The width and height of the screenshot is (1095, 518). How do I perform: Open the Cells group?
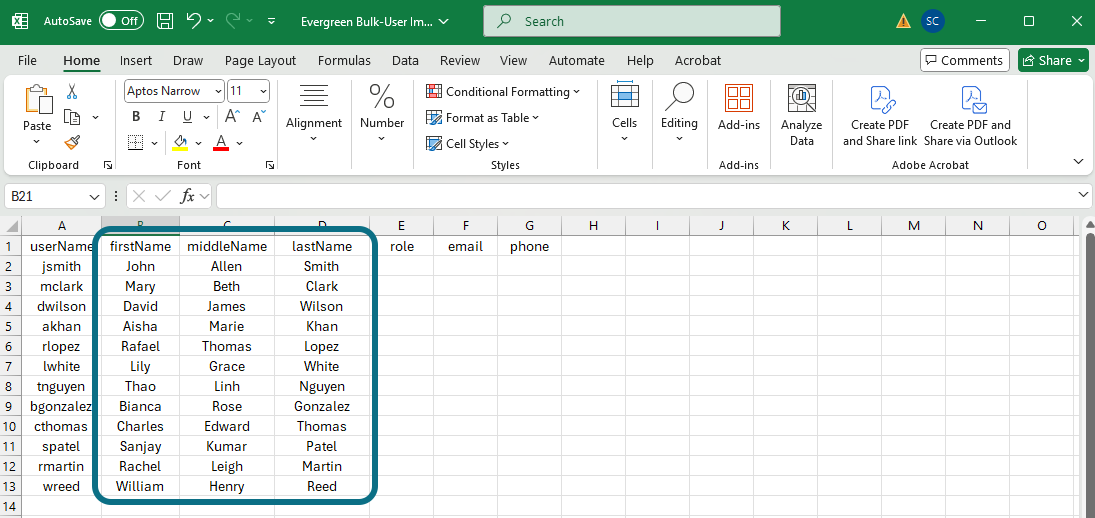point(624,113)
